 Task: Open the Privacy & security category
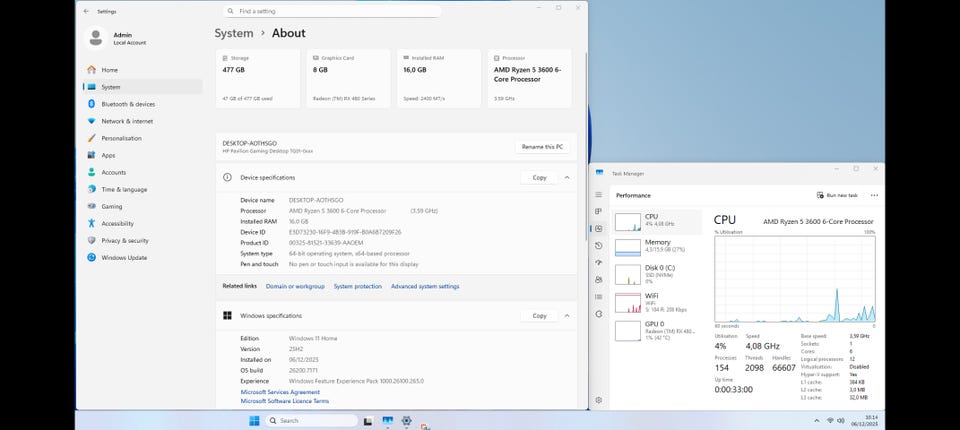click(126, 240)
